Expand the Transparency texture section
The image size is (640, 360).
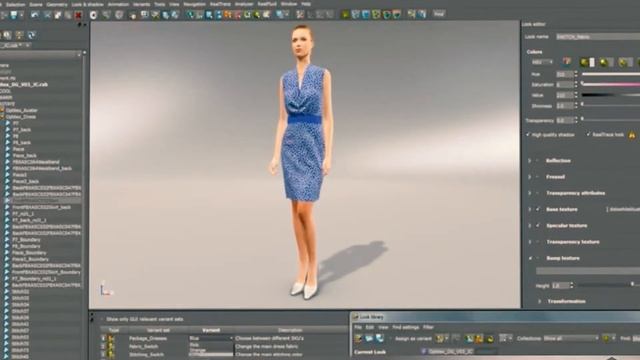[x=530, y=242]
